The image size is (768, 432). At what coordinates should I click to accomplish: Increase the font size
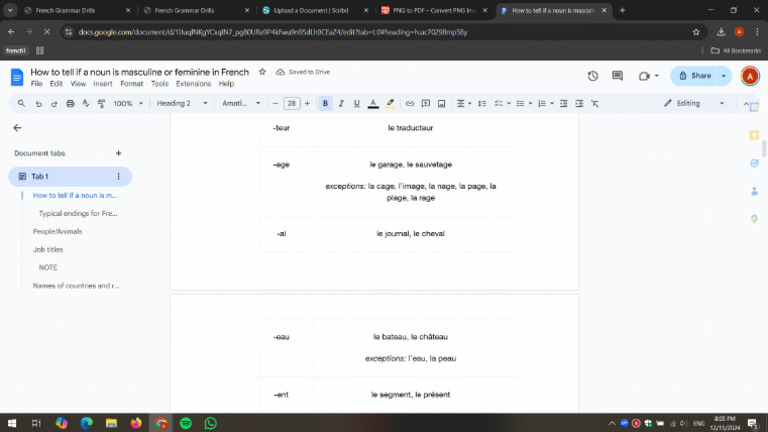pyautogui.click(x=307, y=103)
